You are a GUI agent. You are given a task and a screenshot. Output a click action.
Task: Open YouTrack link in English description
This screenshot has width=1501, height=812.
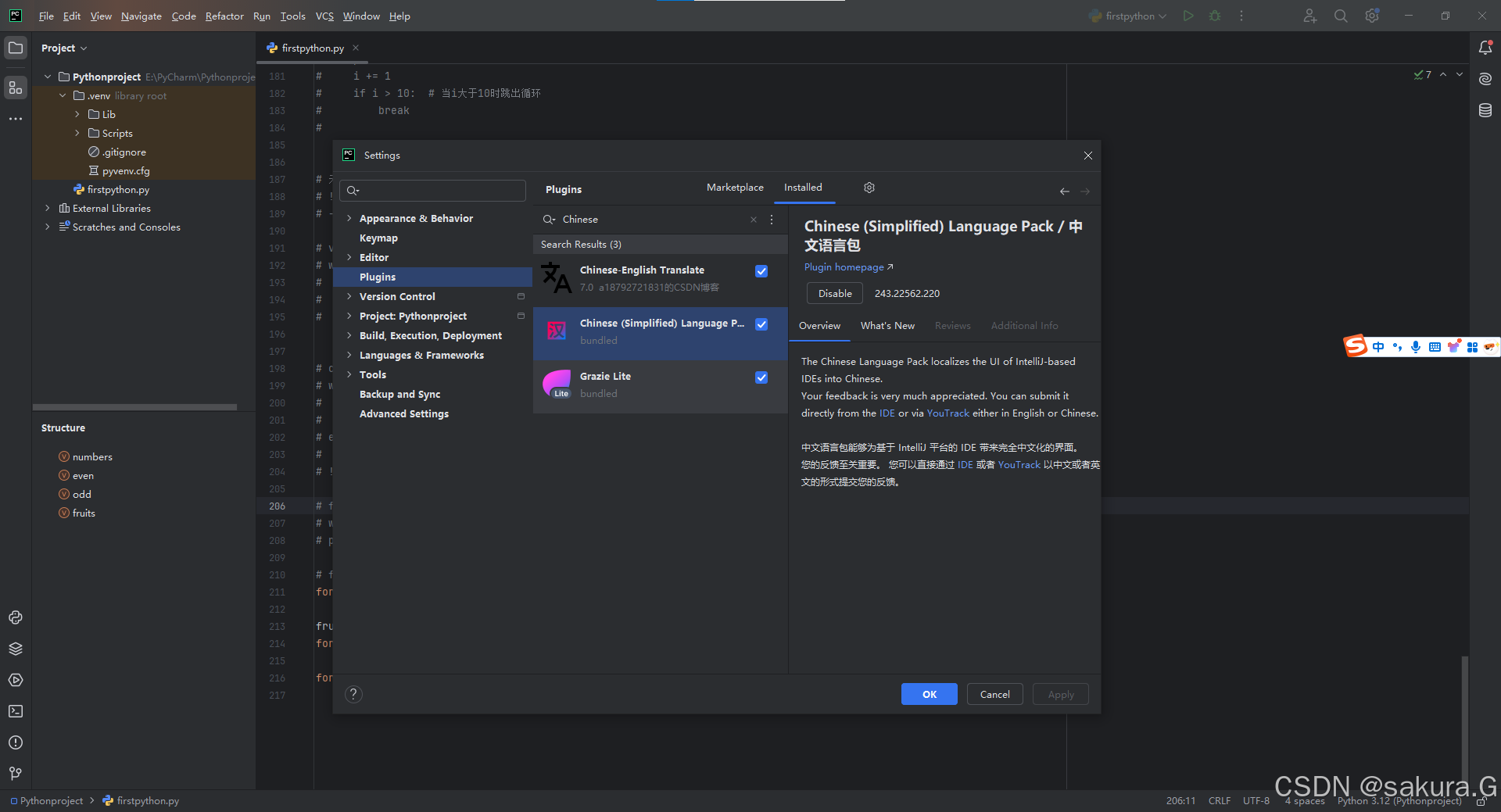(x=948, y=413)
